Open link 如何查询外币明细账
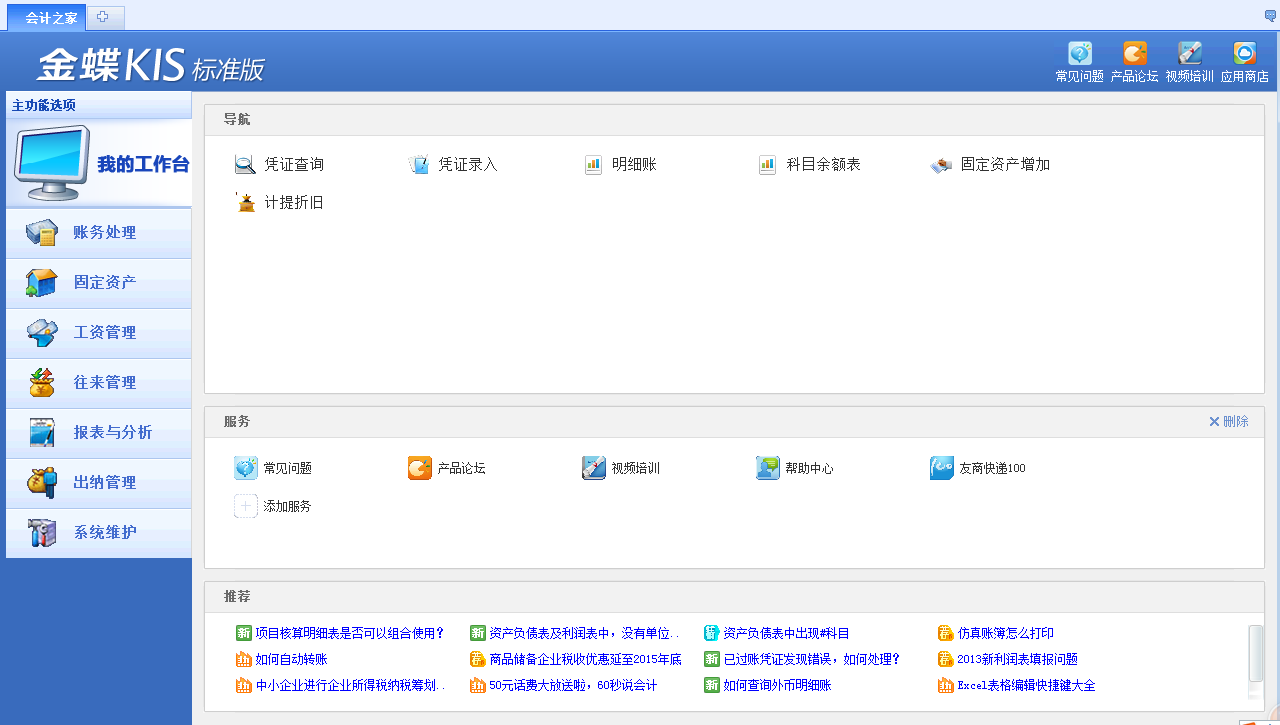 click(x=777, y=685)
